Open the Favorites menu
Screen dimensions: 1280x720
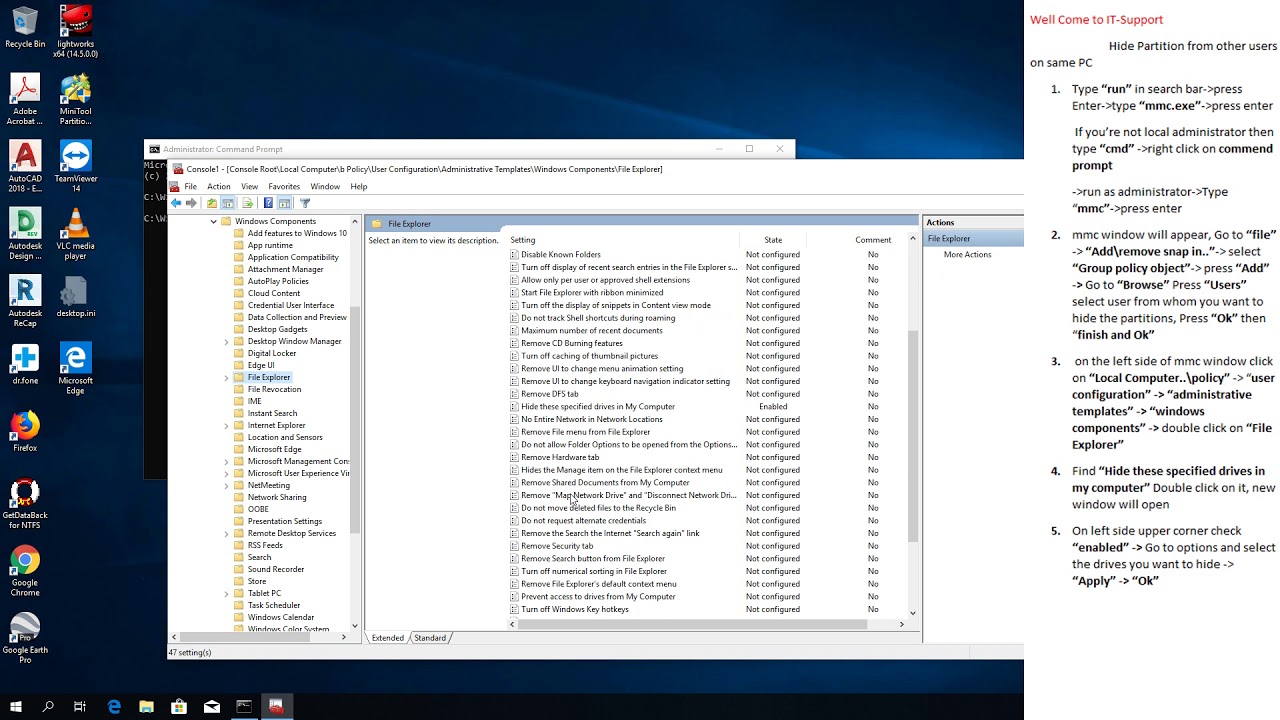tap(284, 186)
